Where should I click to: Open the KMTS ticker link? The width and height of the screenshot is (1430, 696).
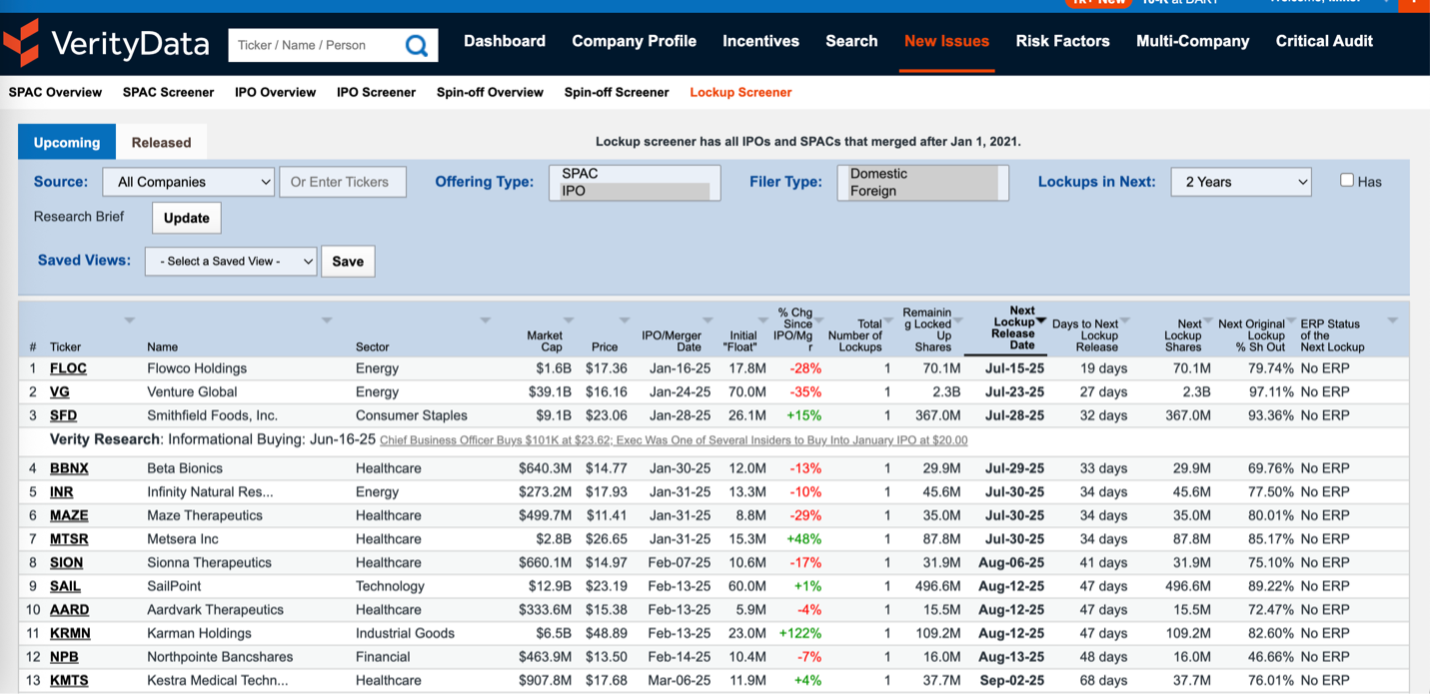click(x=69, y=680)
